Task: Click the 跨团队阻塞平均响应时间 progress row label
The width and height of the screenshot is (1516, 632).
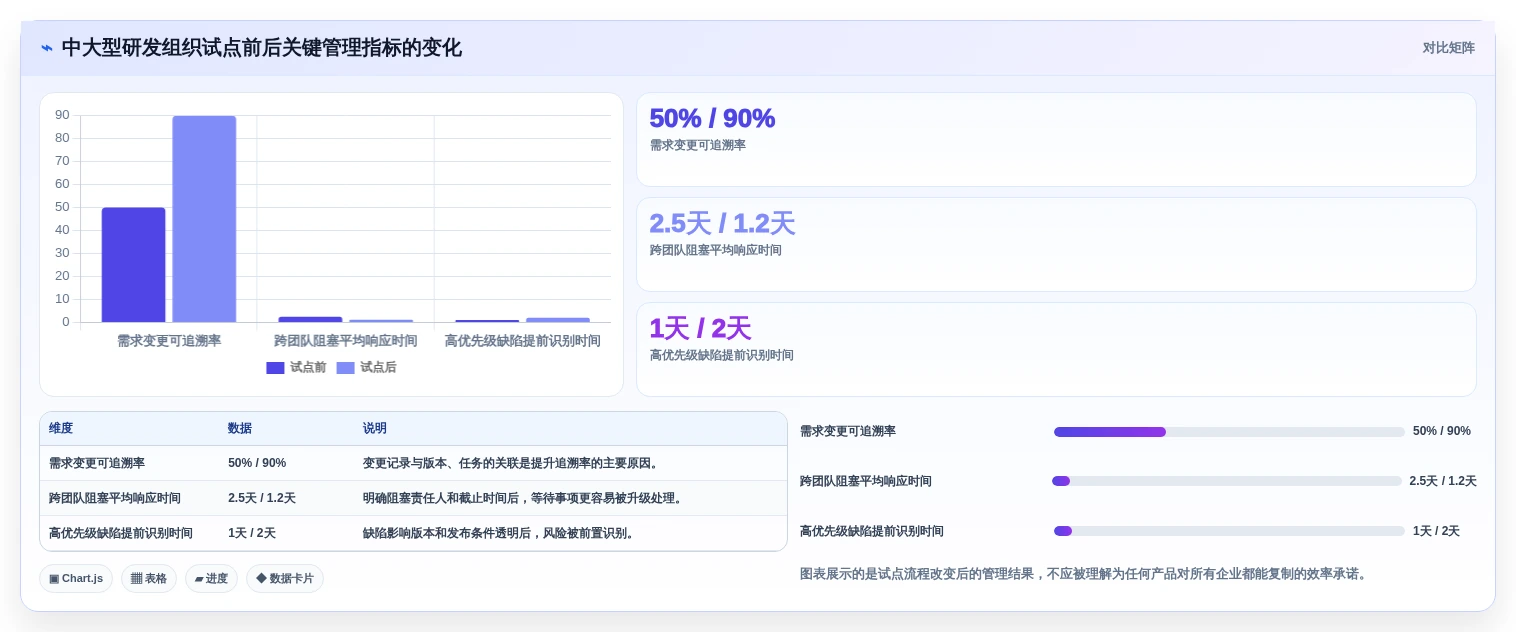Action: [866, 481]
